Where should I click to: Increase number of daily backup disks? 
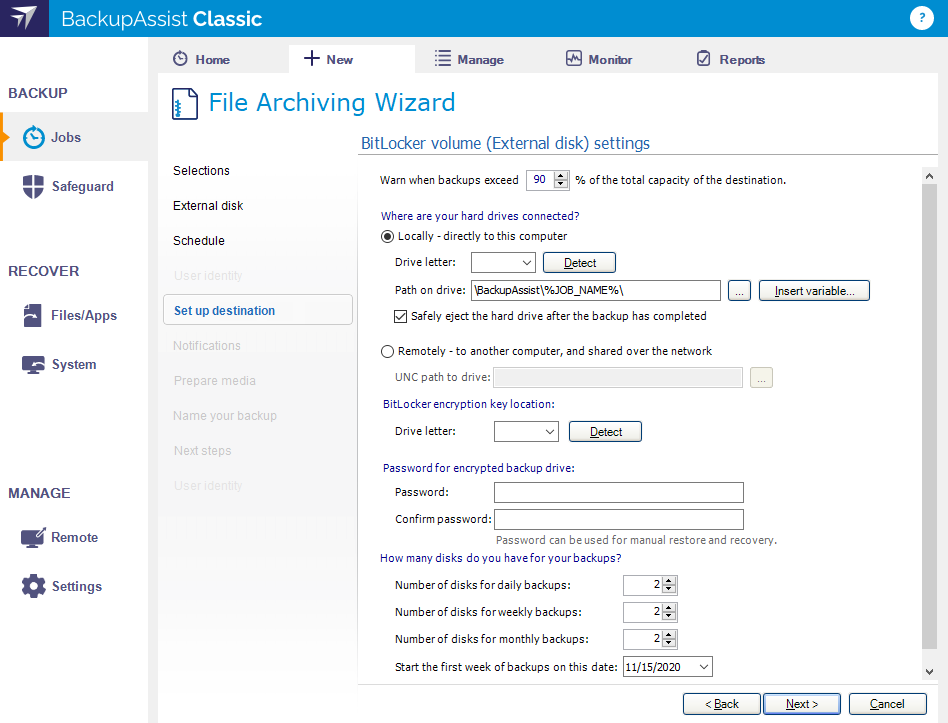coord(669,581)
